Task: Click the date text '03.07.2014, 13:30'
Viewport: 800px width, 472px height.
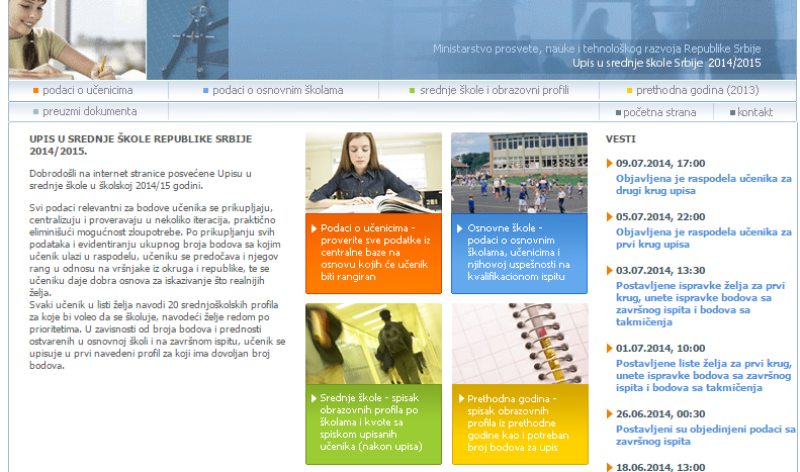Action: coord(660,270)
